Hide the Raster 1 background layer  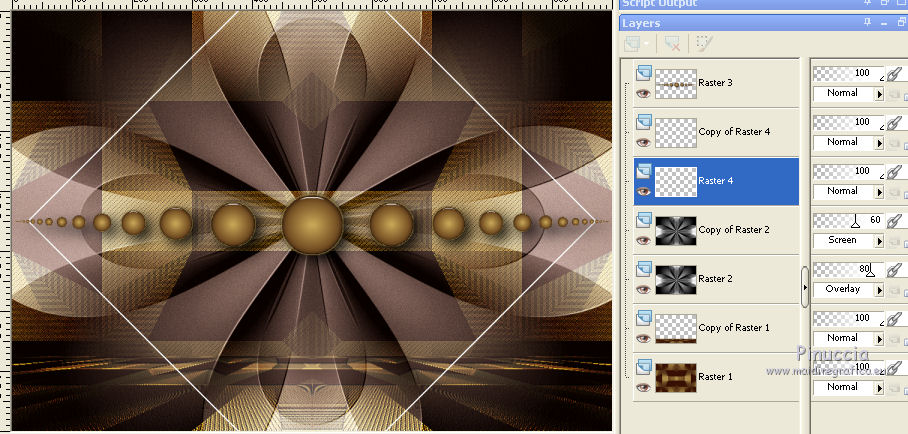(x=643, y=386)
